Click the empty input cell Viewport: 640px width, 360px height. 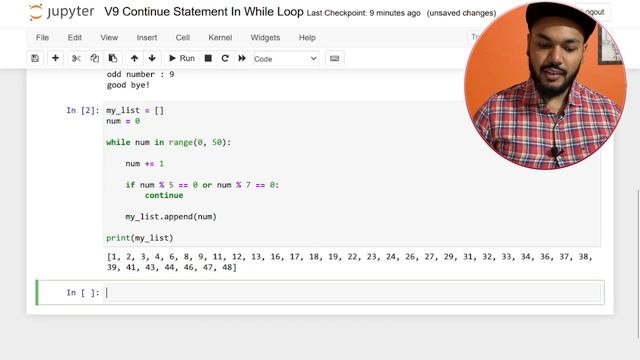(x=353, y=293)
